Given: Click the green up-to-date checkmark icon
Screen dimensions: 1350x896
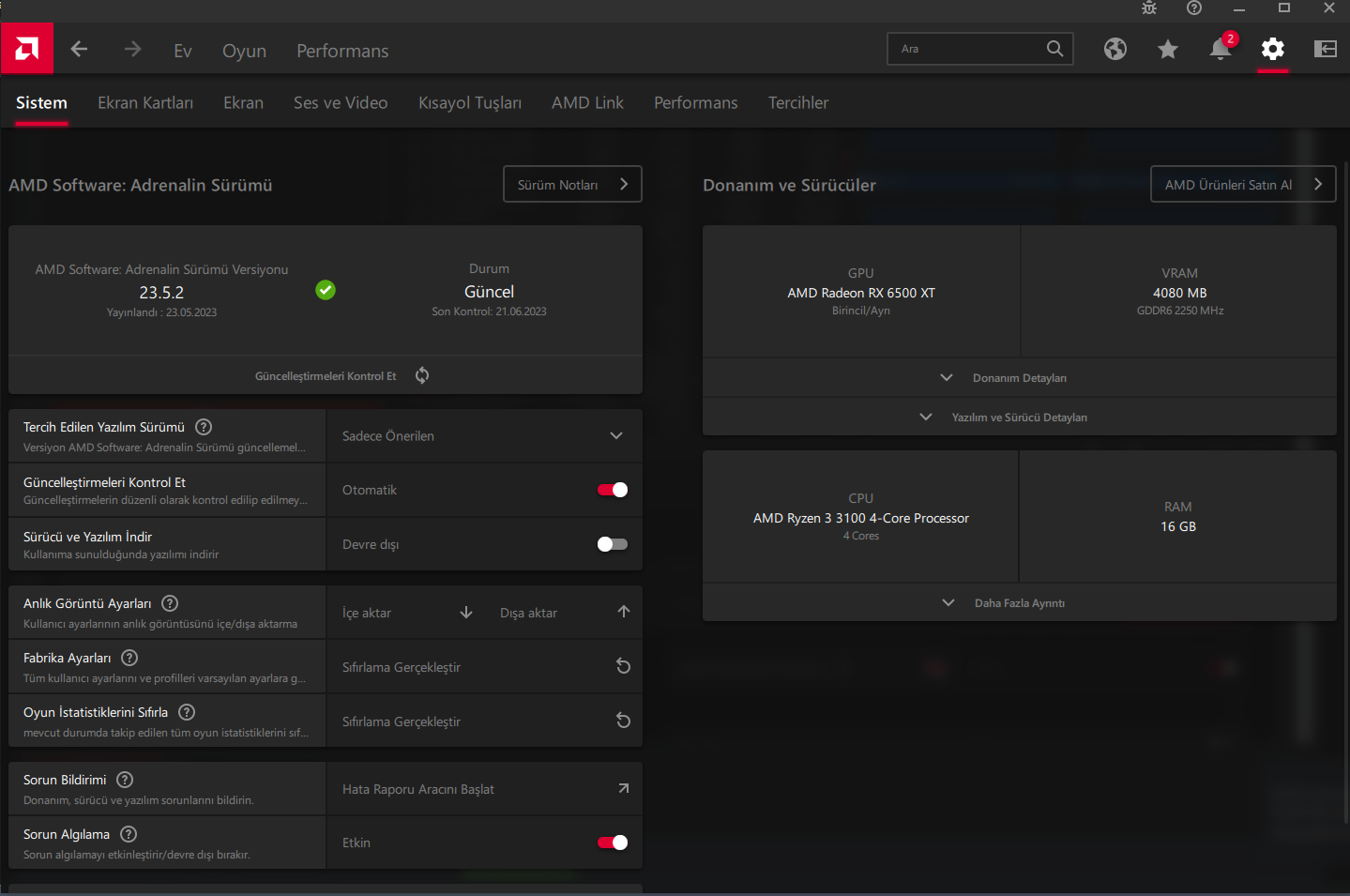Looking at the screenshot, I should (x=326, y=290).
